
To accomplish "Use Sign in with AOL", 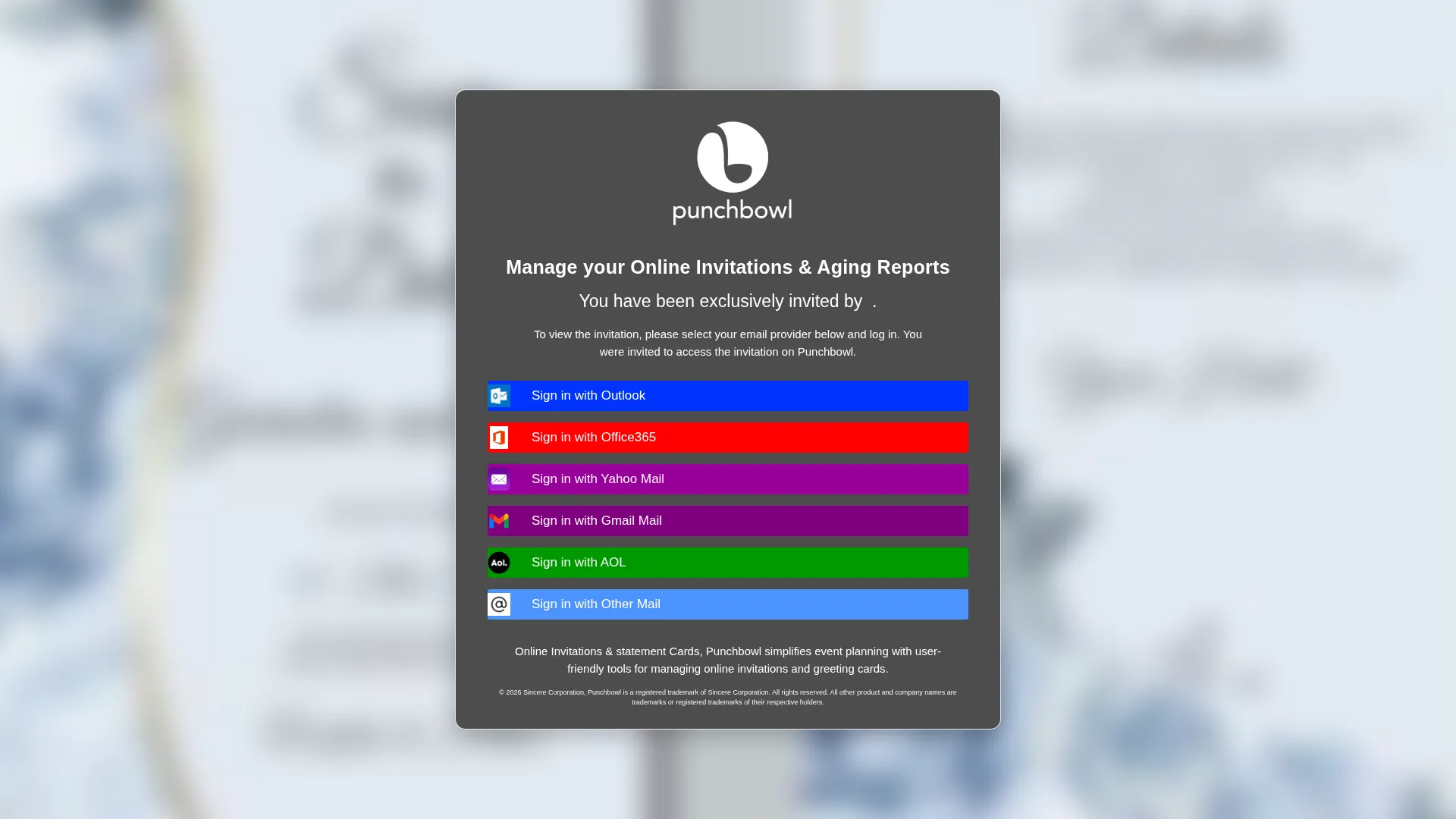I will pos(728,563).
